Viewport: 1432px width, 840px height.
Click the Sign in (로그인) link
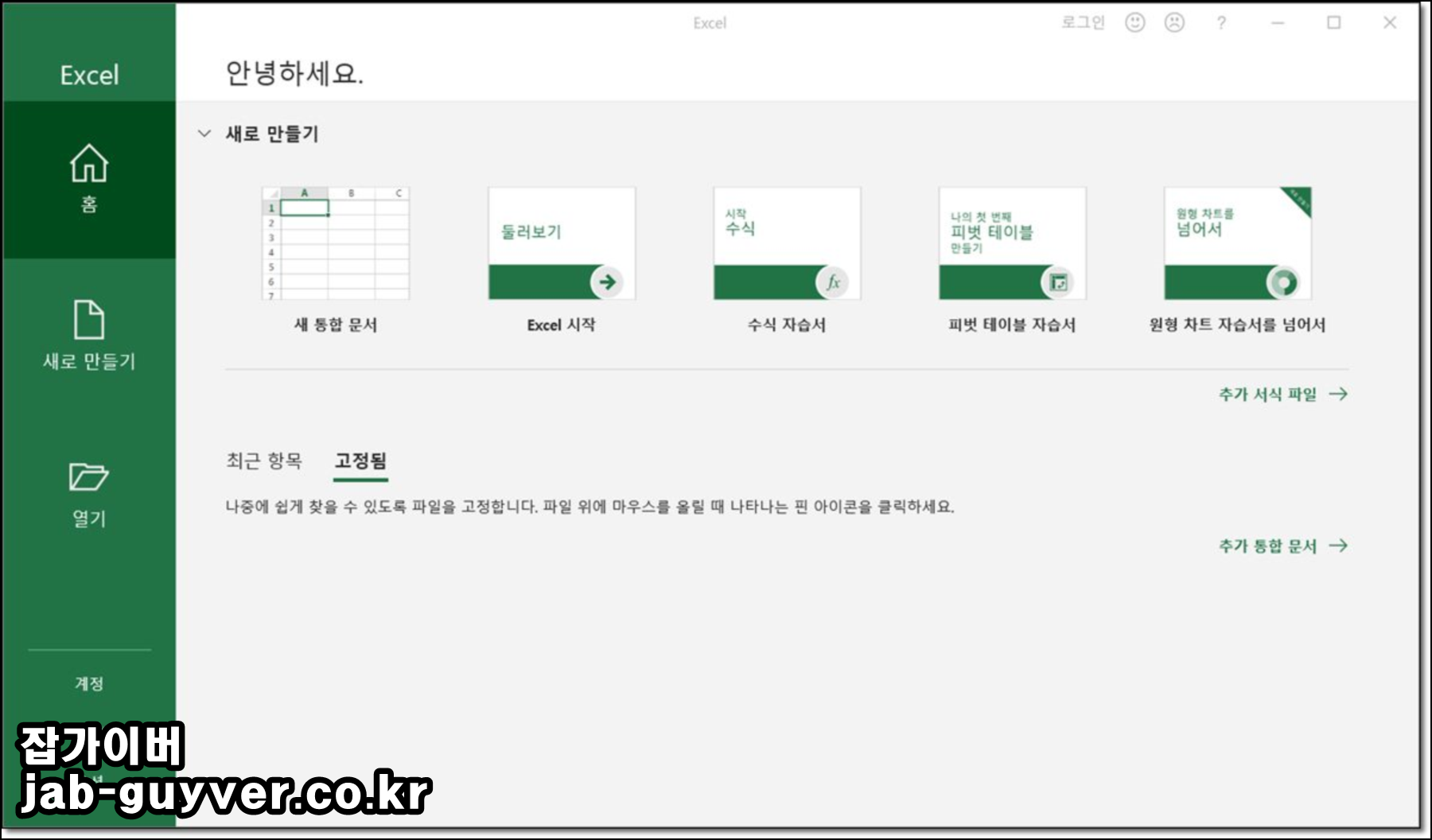coord(1083,22)
